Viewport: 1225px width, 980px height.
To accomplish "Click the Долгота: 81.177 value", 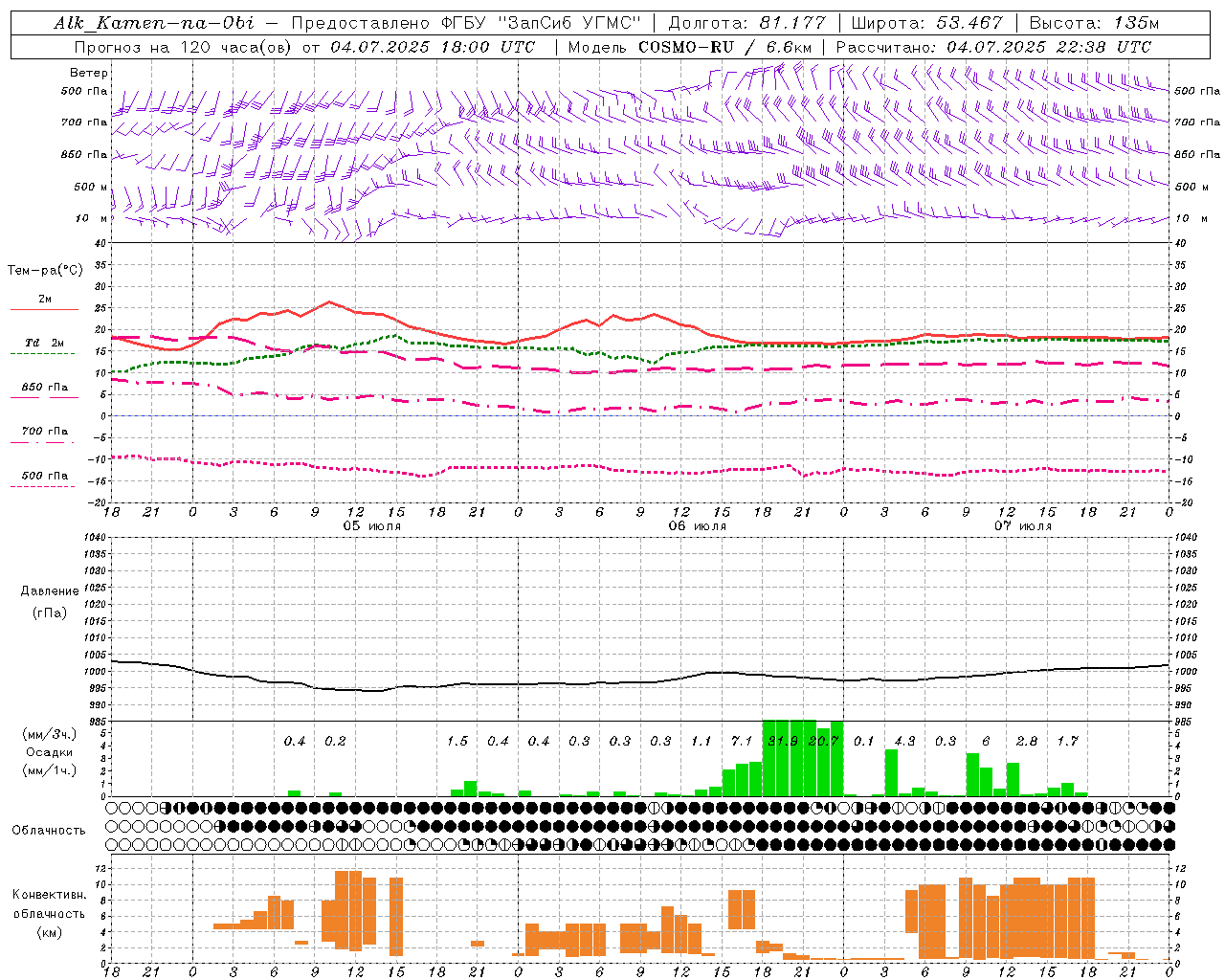I will click(746, 23).
